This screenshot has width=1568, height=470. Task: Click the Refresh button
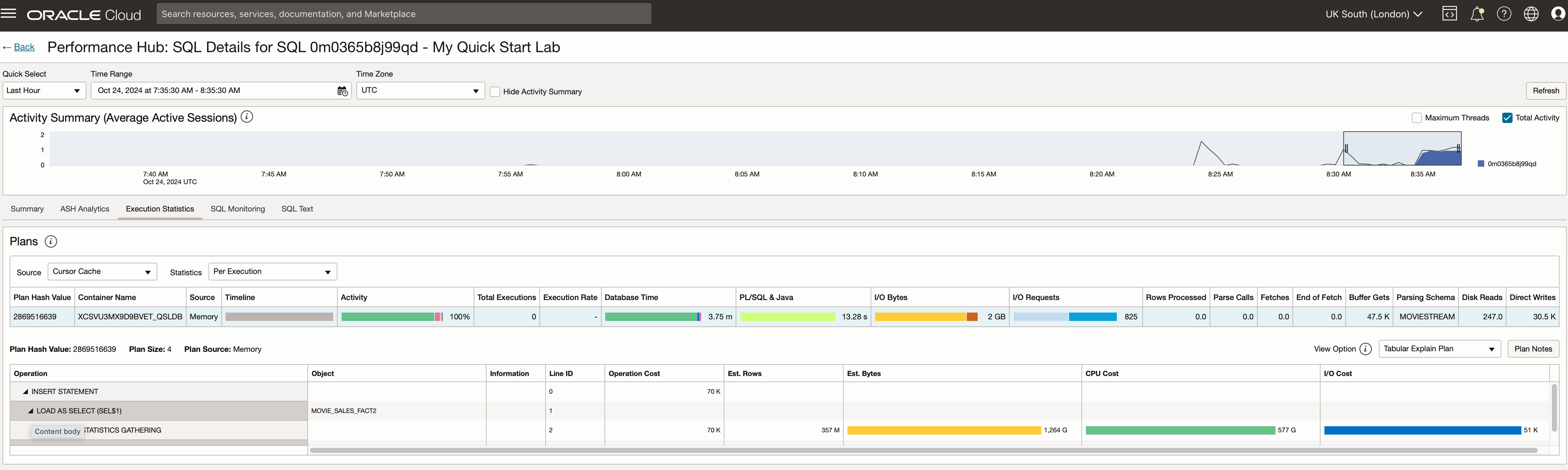click(x=1545, y=90)
